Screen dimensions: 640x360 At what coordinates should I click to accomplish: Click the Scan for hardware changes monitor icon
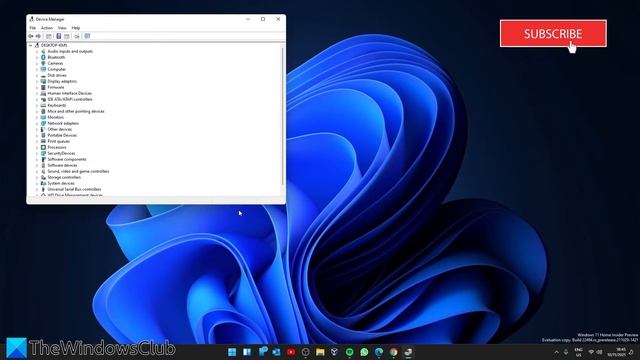tap(87, 36)
